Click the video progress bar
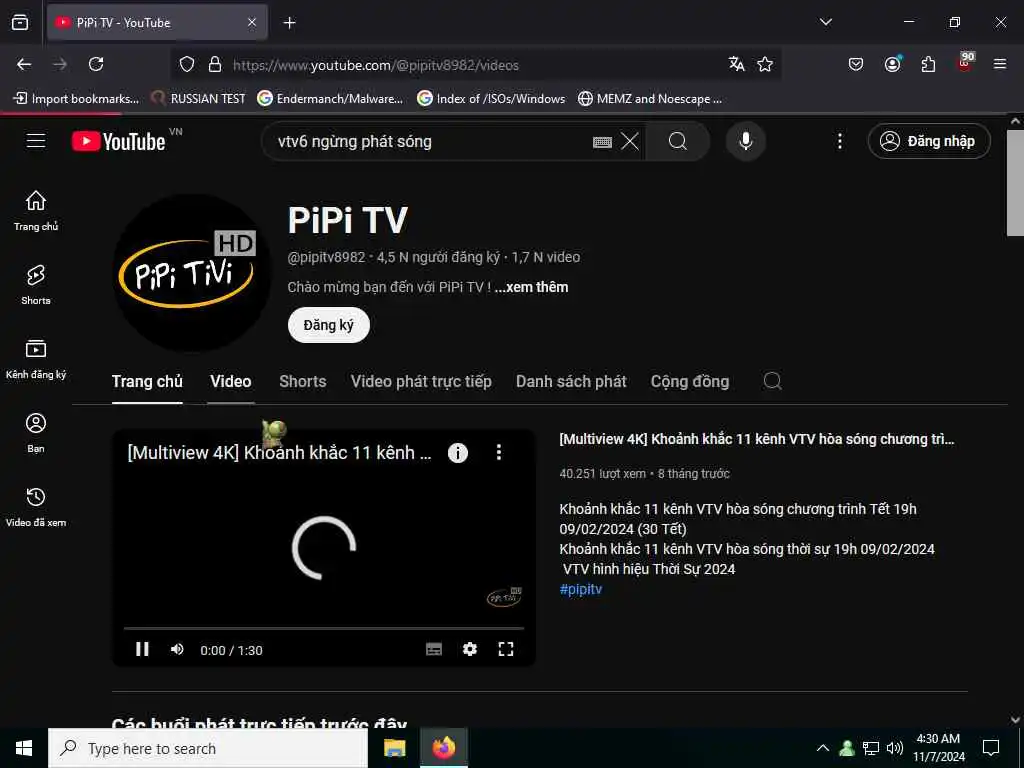The width and height of the screenshot is (1024, 768). click(x=324, y=628)
